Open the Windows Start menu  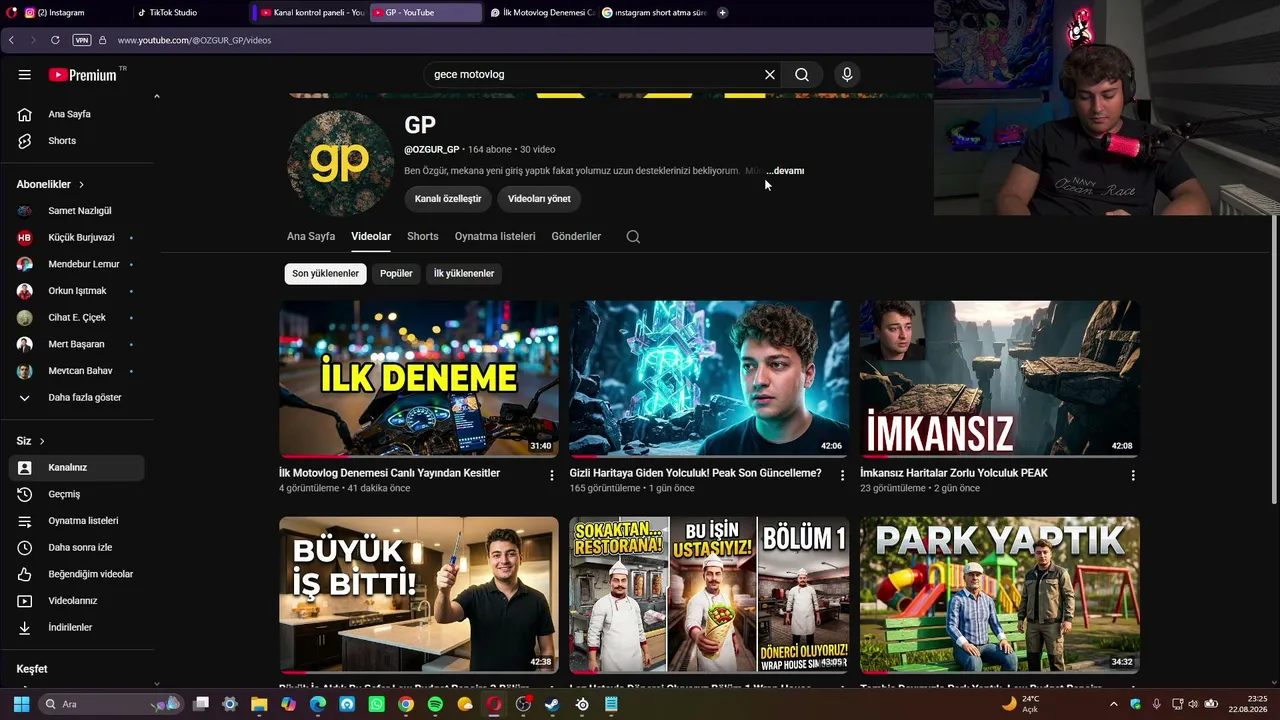point(22,704)
